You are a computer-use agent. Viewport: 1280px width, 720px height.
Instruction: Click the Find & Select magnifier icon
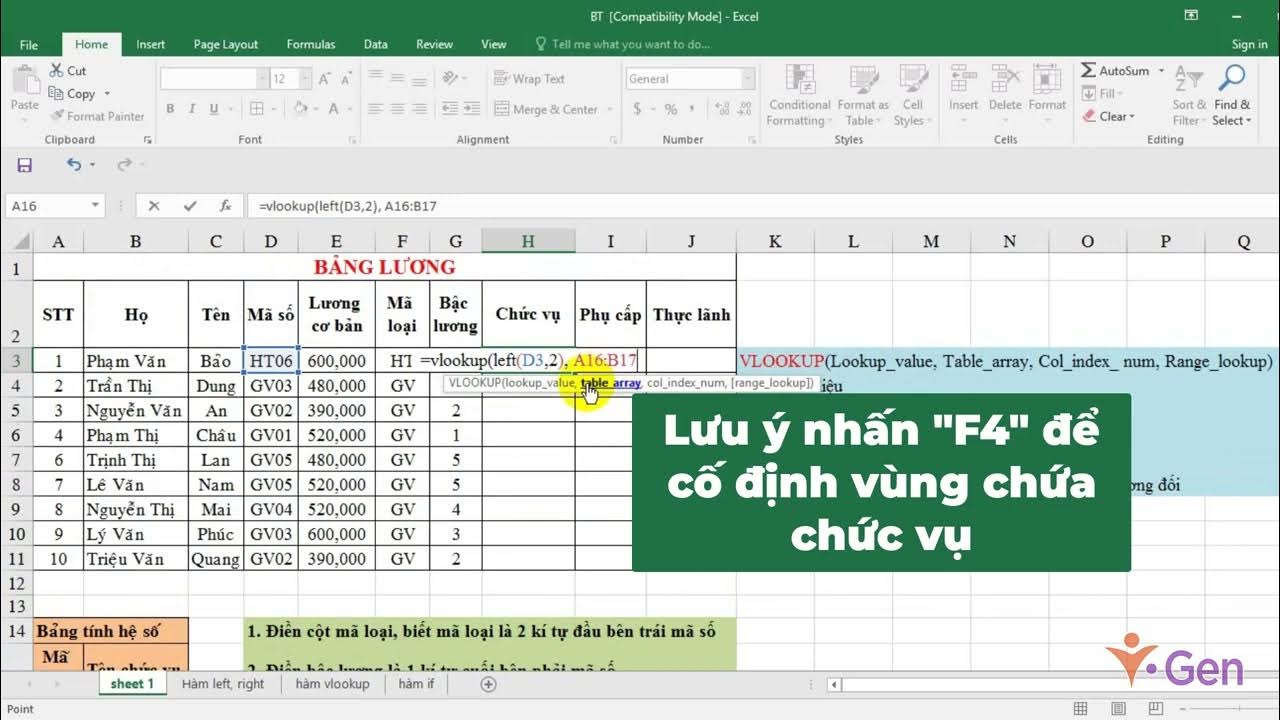point(1232,79)
